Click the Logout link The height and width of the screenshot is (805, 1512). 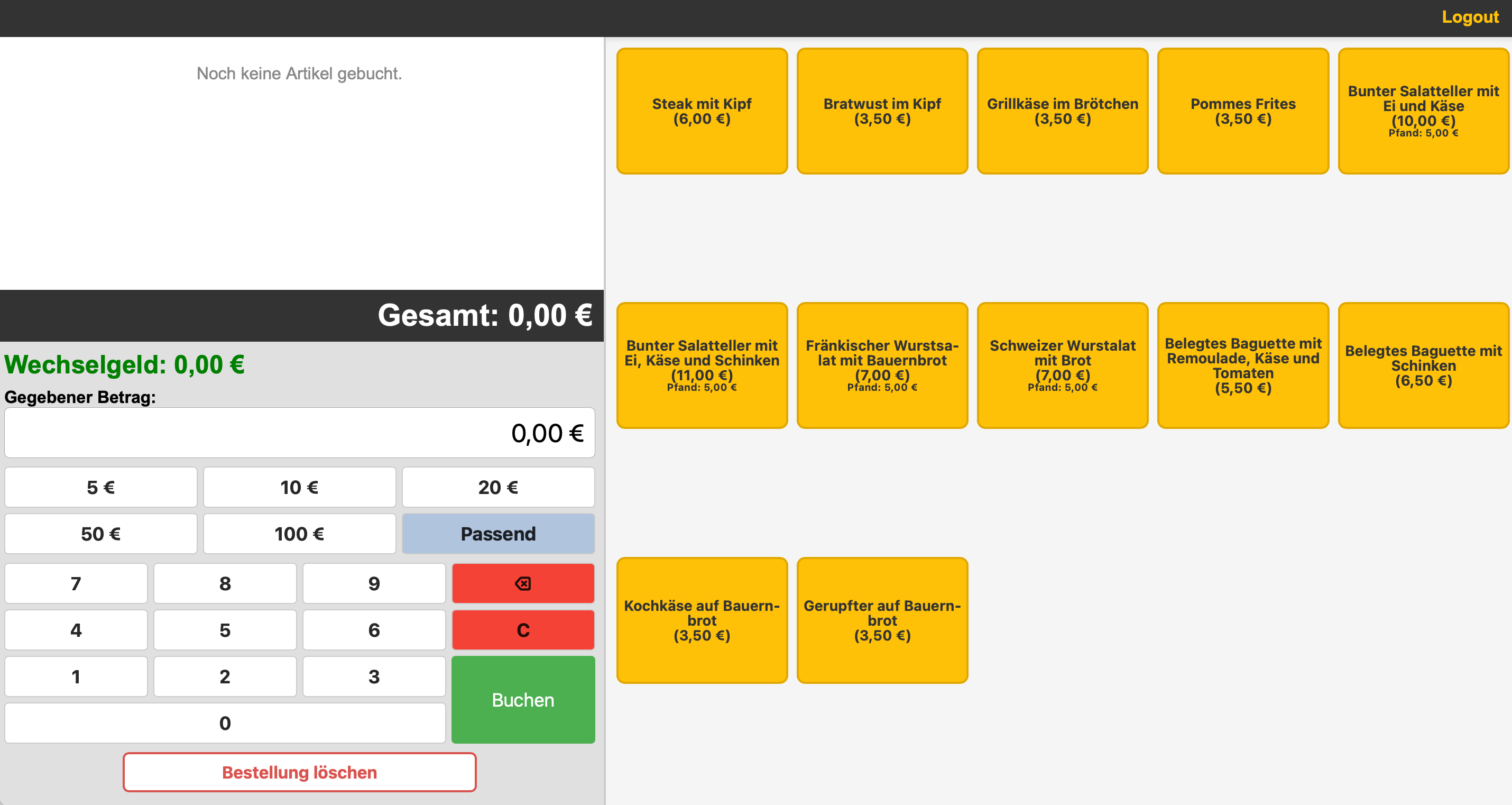coord(1470,17)
